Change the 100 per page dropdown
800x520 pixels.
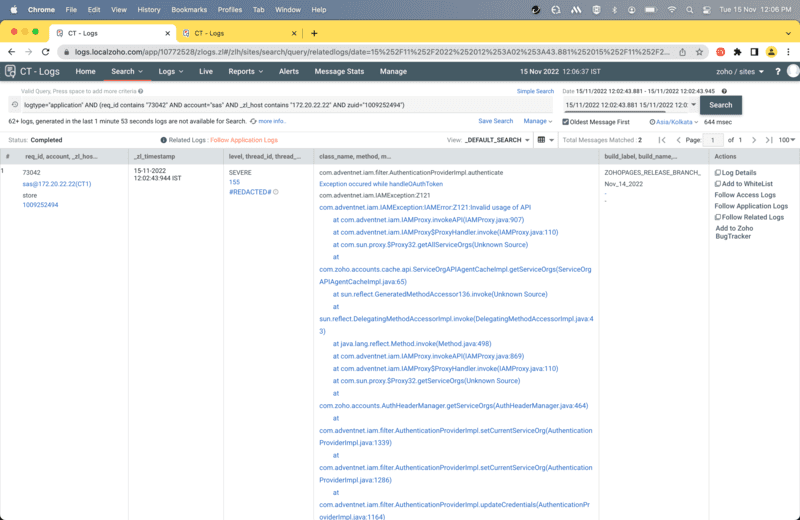(x=787, y=140)
